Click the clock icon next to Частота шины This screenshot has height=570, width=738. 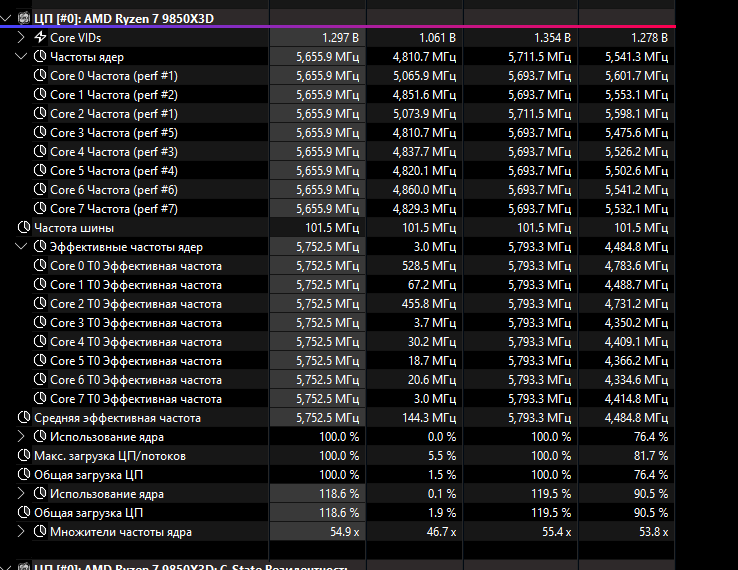[x=24, y=228]
